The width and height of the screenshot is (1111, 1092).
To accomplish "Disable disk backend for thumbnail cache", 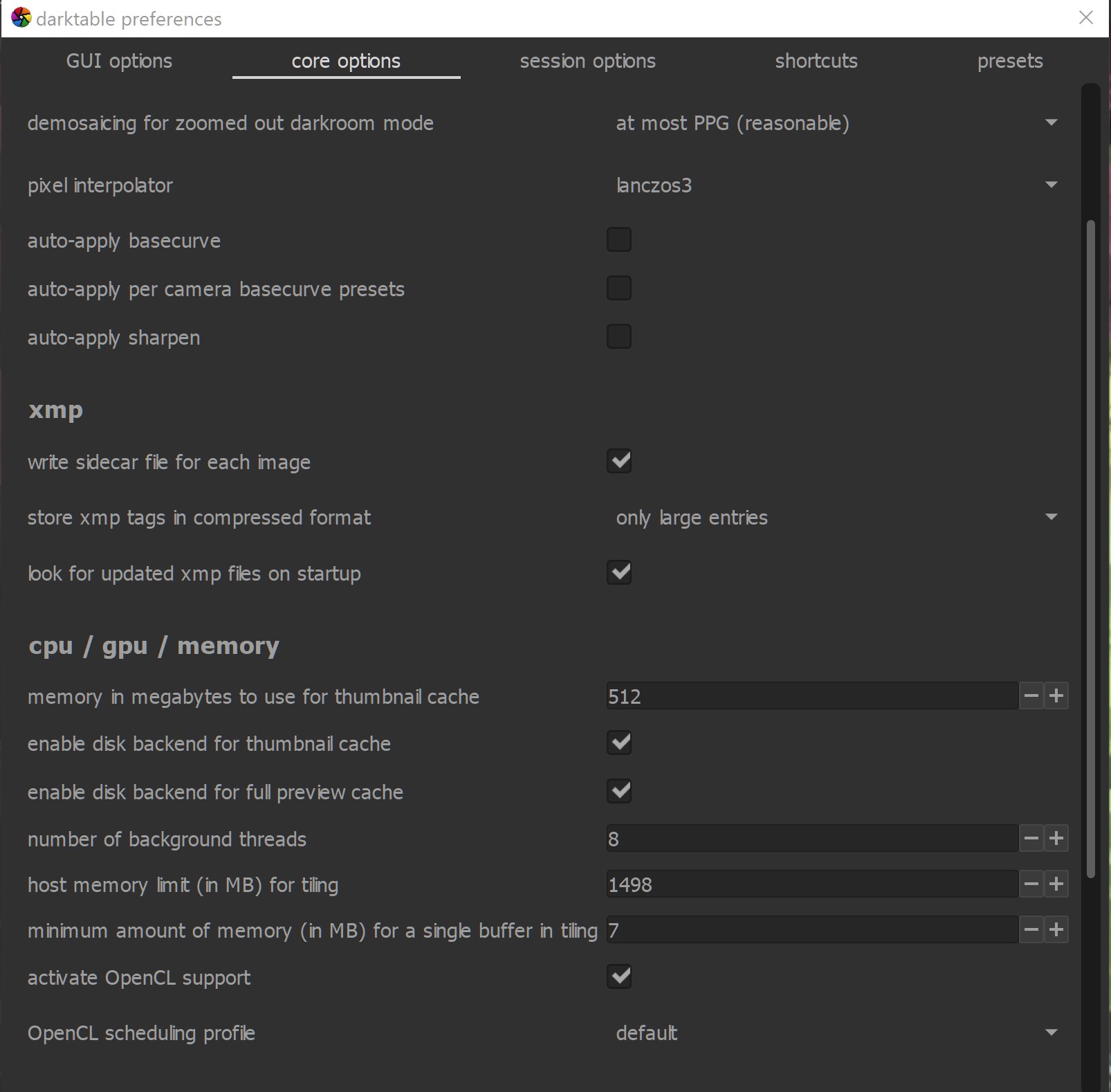I will [620, 743].
